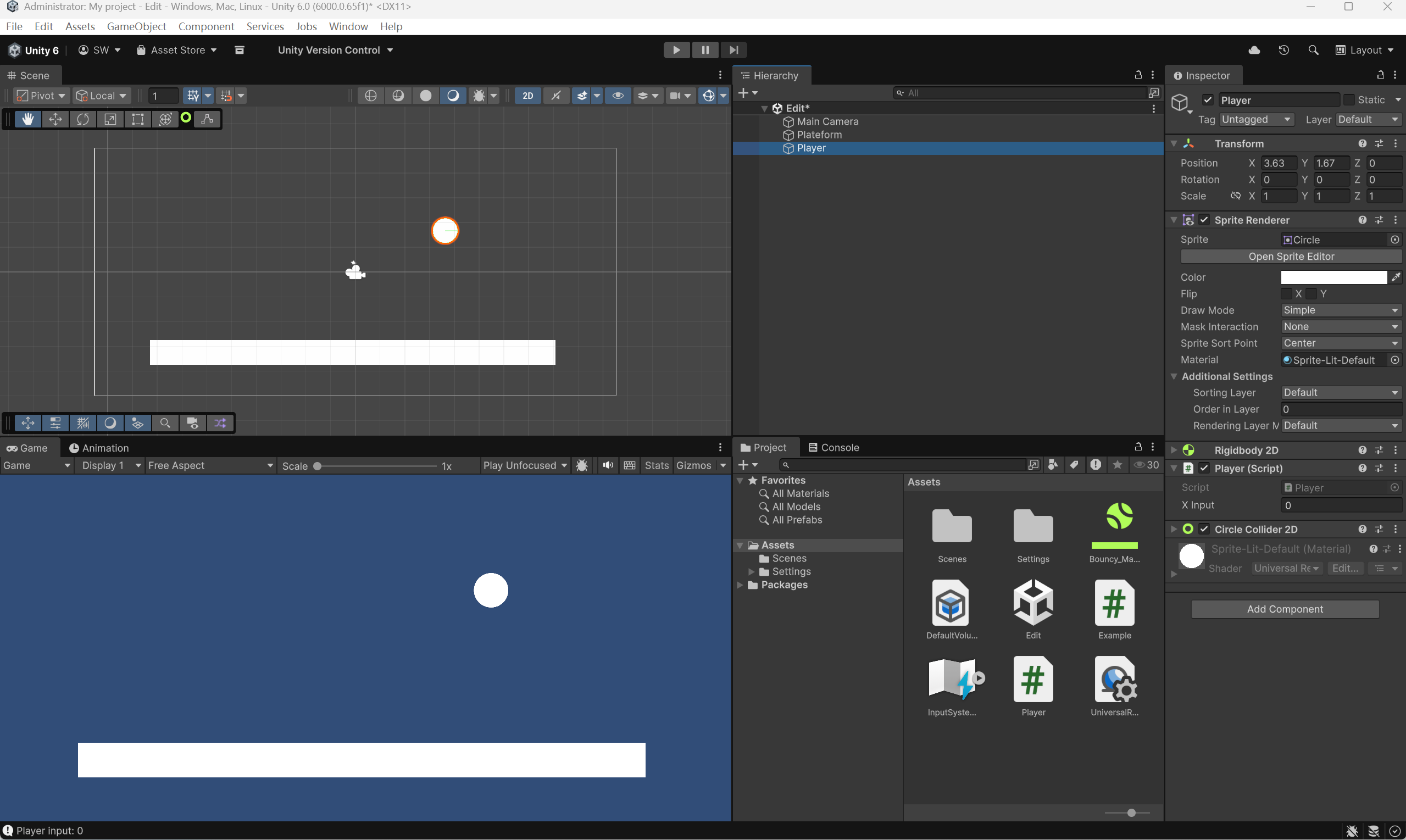Click the Sprite Renderer Color swatch
This screenshot has width=1406, height=840.
tap(1333, 277)
